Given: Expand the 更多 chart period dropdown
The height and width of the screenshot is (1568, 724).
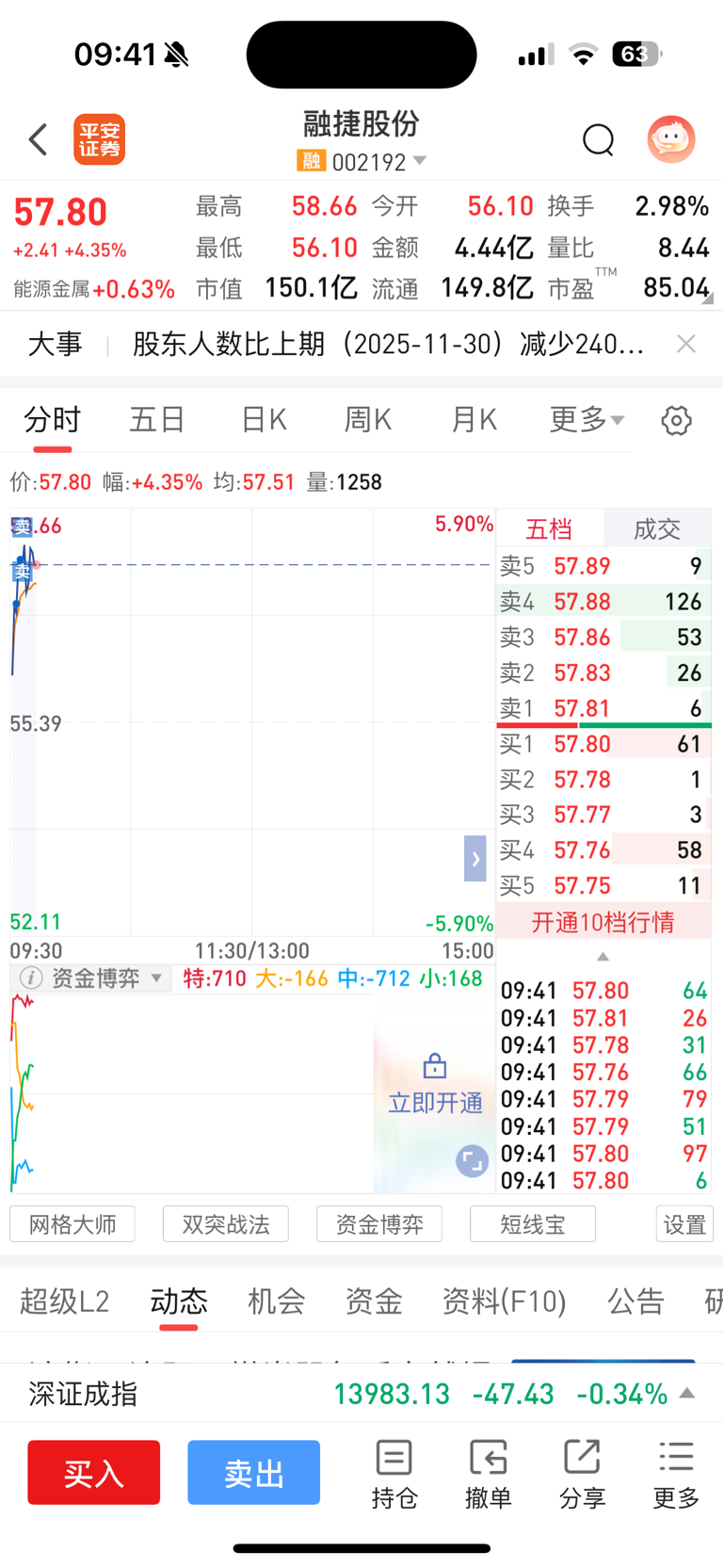Looking at the screenshot, I should [x=587, y=420].
